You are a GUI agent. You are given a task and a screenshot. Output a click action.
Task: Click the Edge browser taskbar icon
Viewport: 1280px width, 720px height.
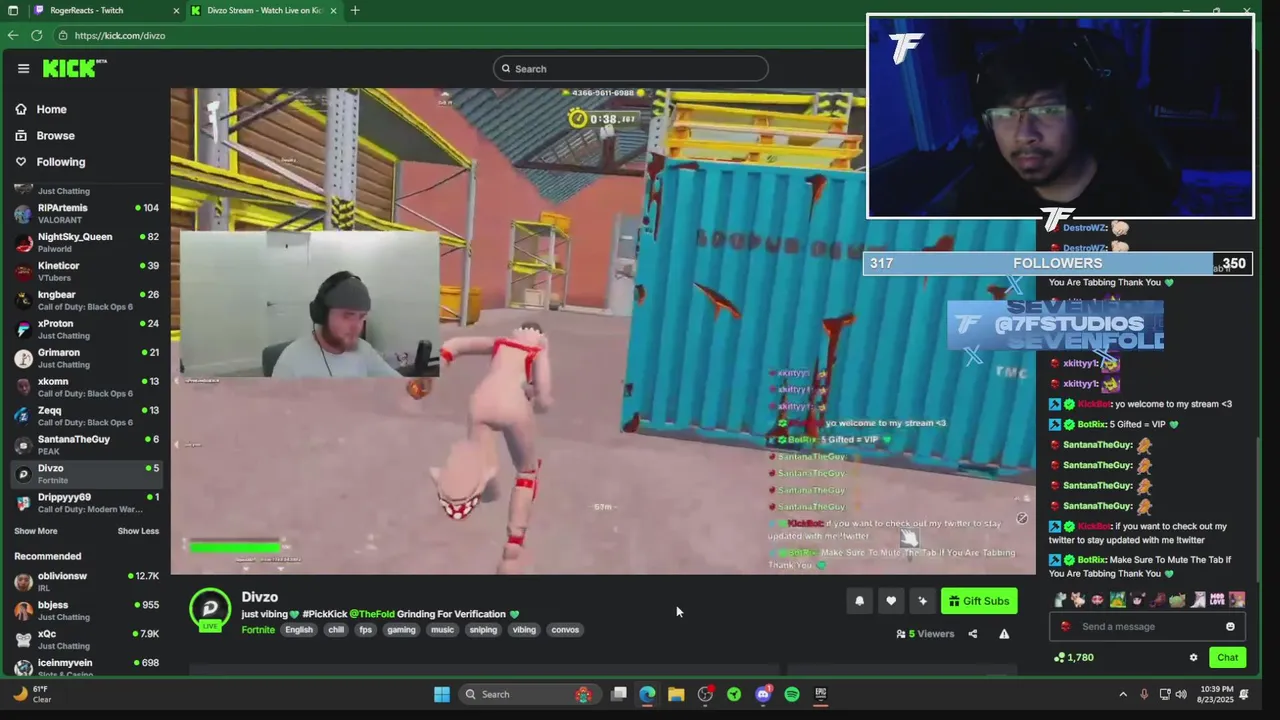(647, 694)
